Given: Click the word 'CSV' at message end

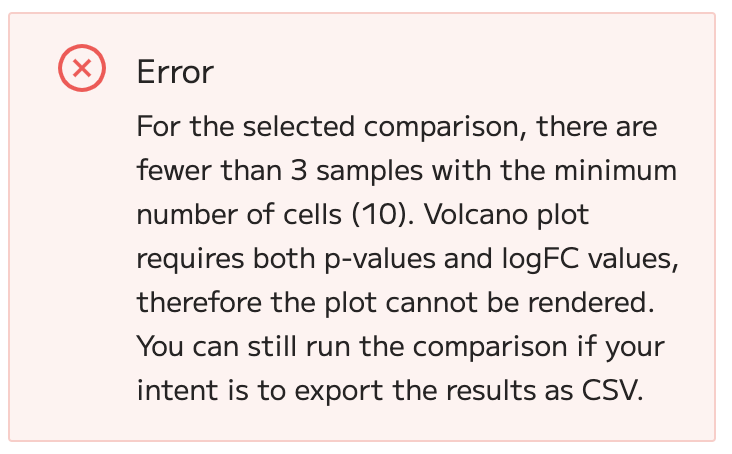Looking at the screenshot, I should [612, 391].
